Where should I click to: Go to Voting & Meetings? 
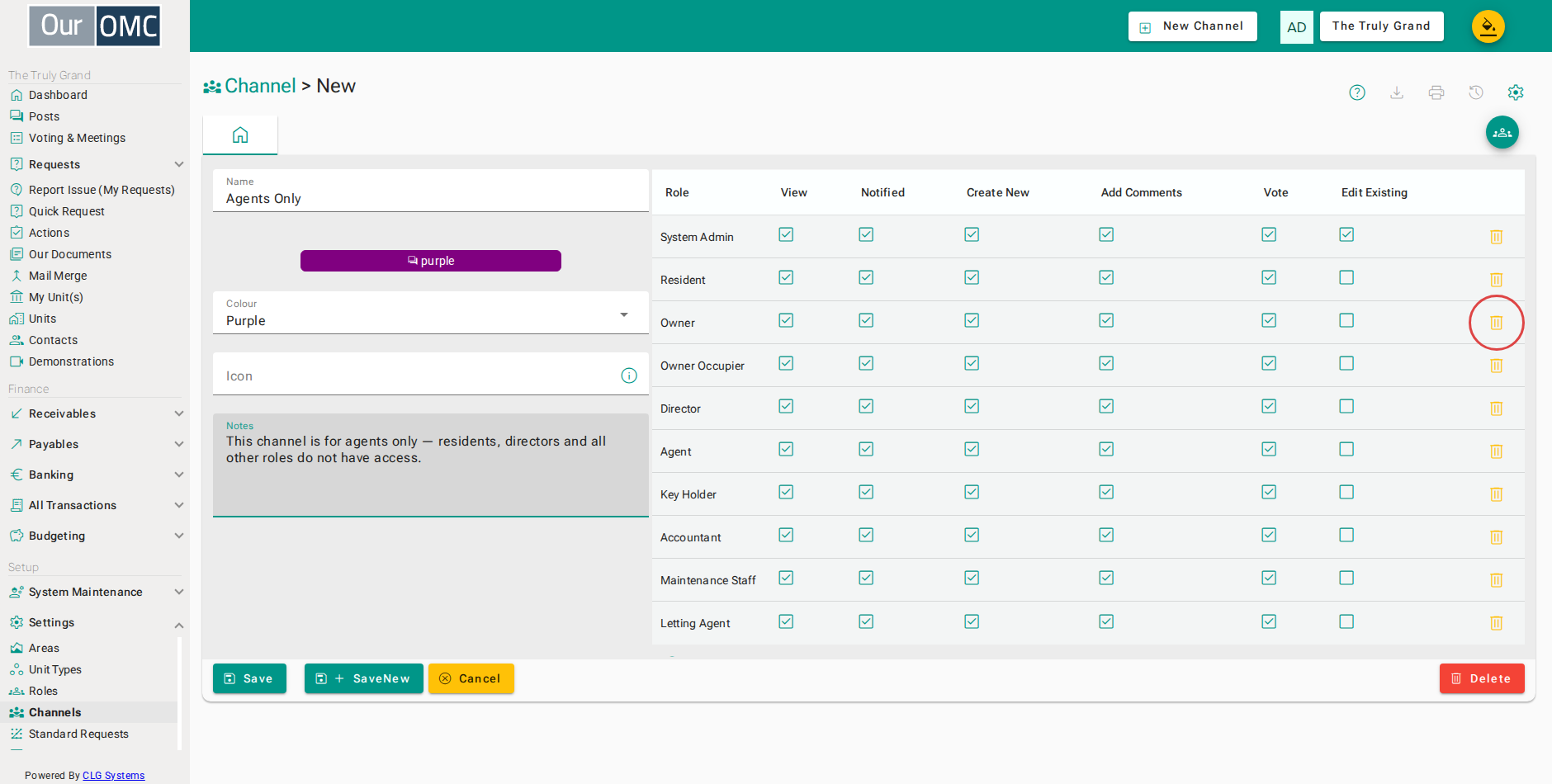coord(77,138)
